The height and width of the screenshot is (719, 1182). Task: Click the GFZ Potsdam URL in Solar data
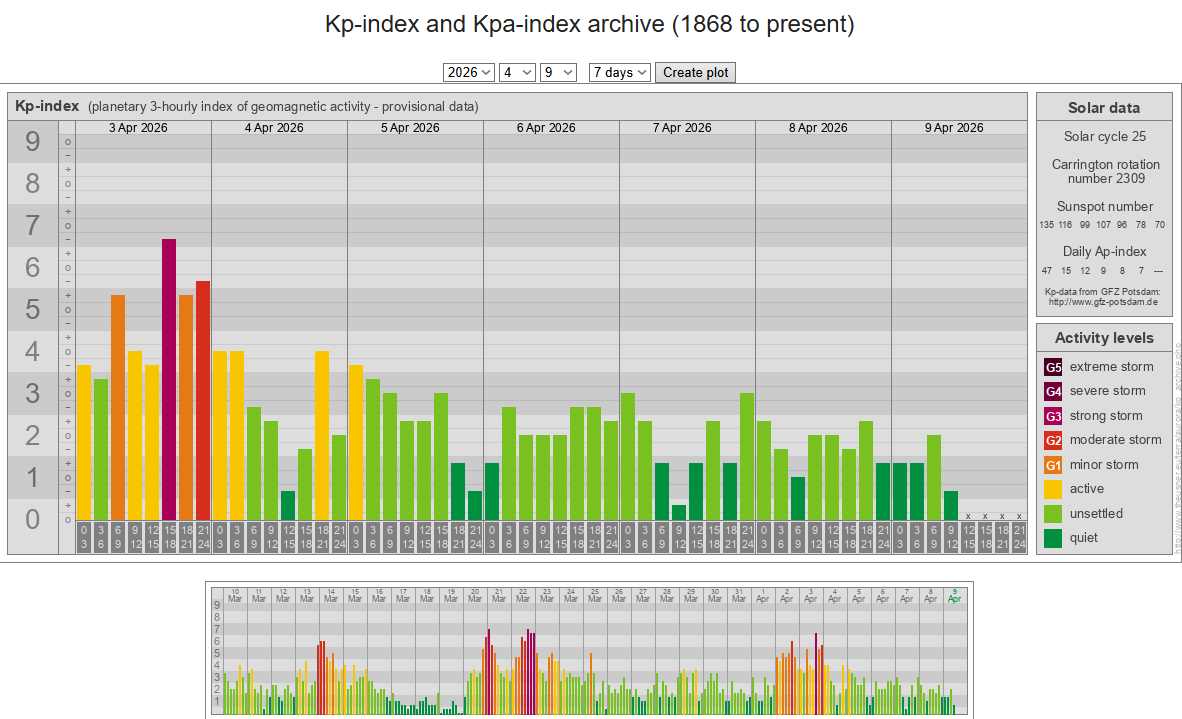[1103, 302]
